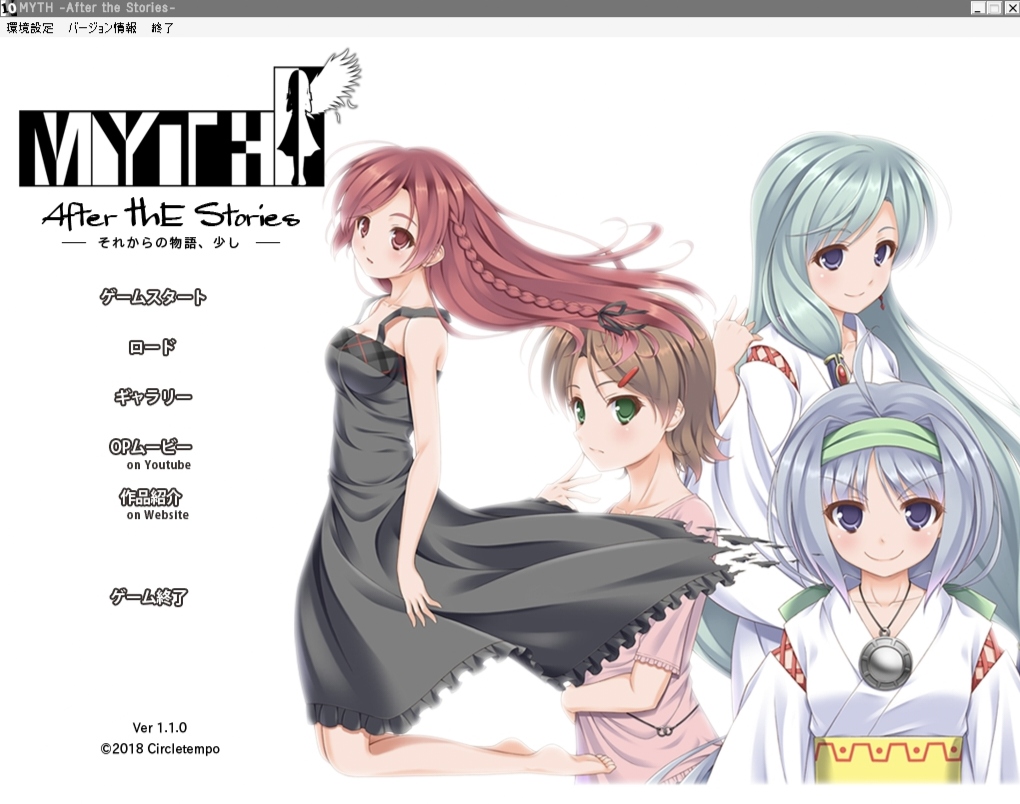Watch the OPムービー opening movie
This screenshot has width=1020, height=804.
click(x=151, y=448)
